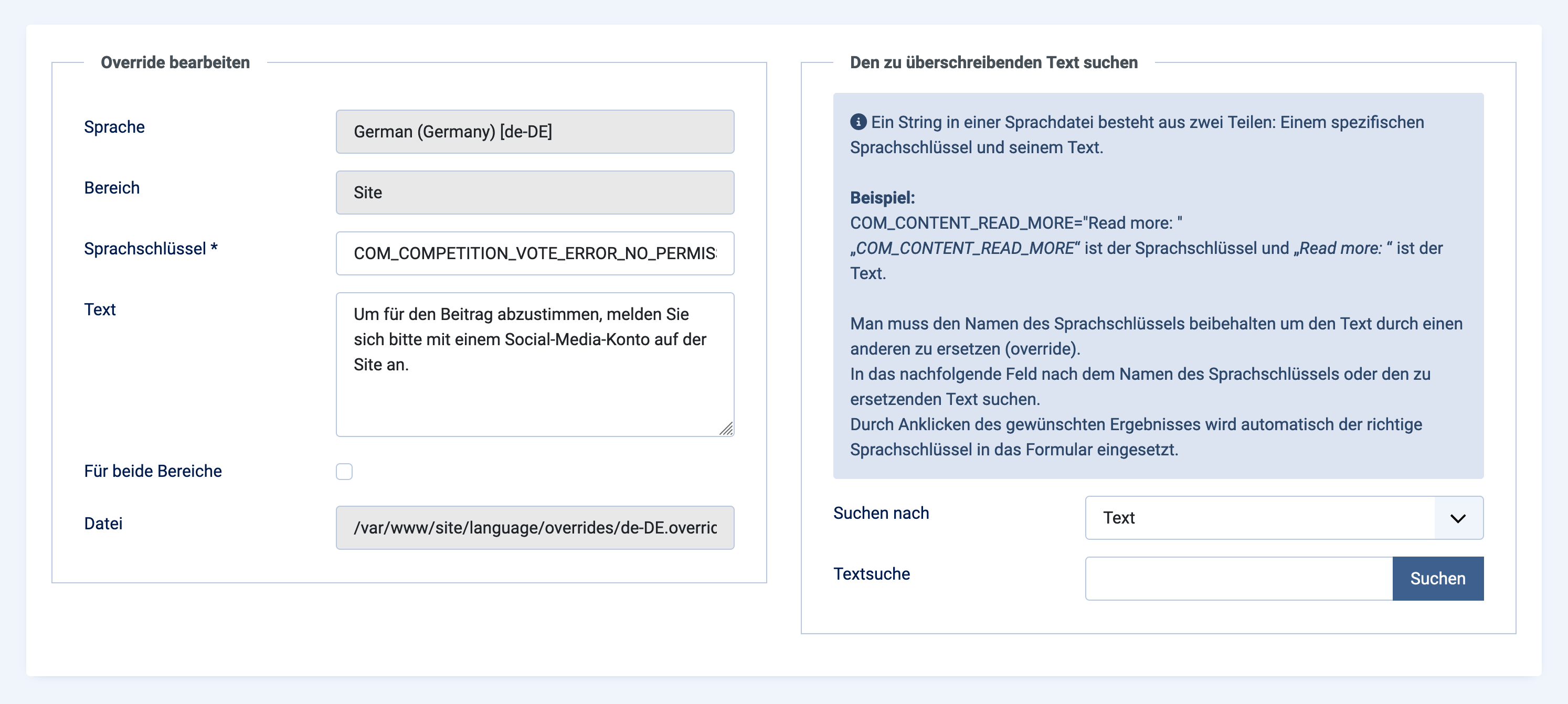The height and width of the screenshot is (704, 1568).
Task: Click the Override bearbeiten heading
Action: (175, 62)
